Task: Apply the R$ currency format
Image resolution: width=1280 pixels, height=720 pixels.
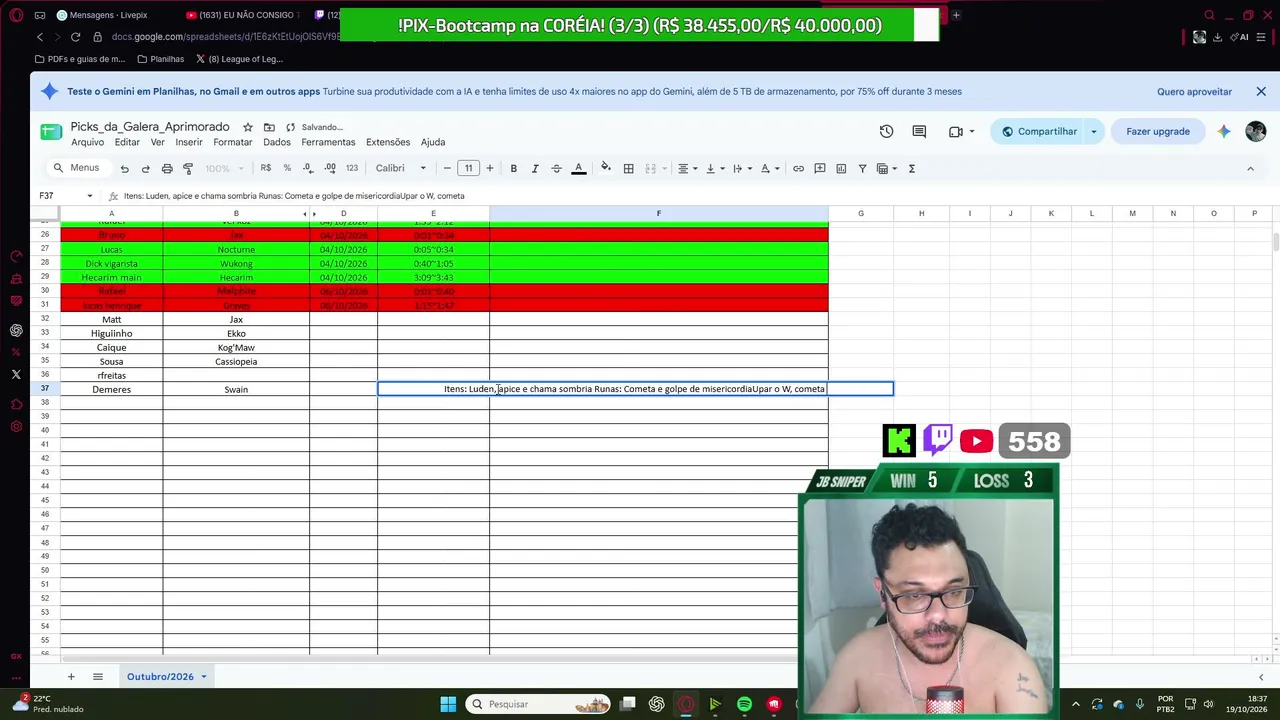Action: pos(265,168)
